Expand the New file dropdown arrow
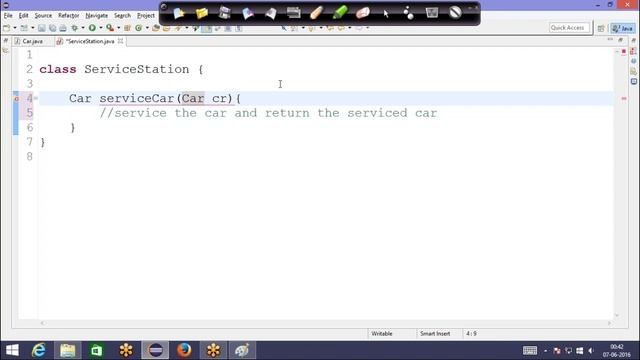Viewport: 640px width, 360px height. click(15, 28)
